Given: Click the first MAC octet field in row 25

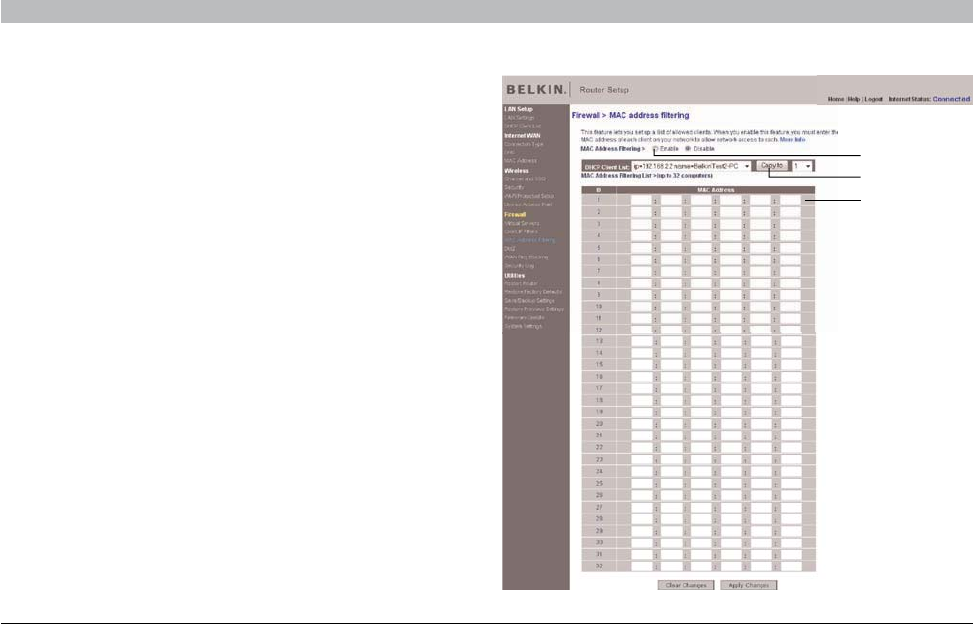Looking at the screenshot, I should tap(641, 483).
